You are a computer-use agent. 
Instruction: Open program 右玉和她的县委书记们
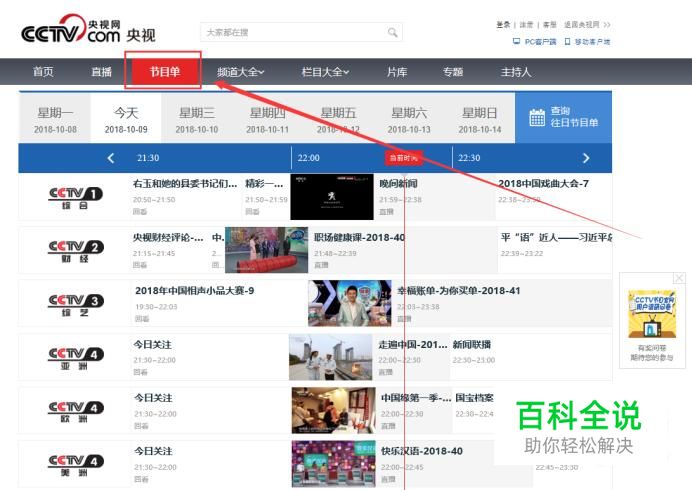point(185,184)
